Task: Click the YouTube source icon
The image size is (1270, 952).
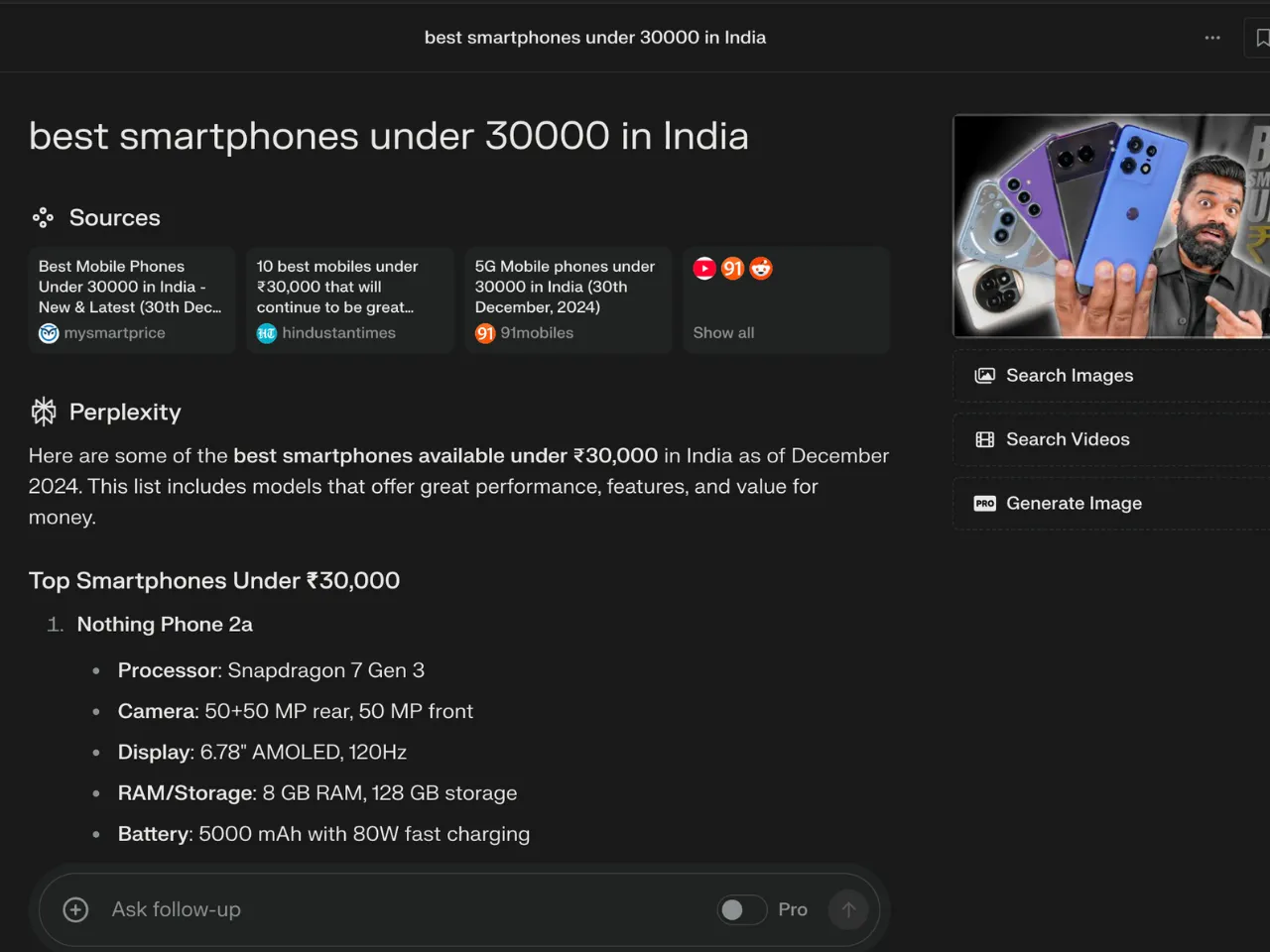Action: 704,268
